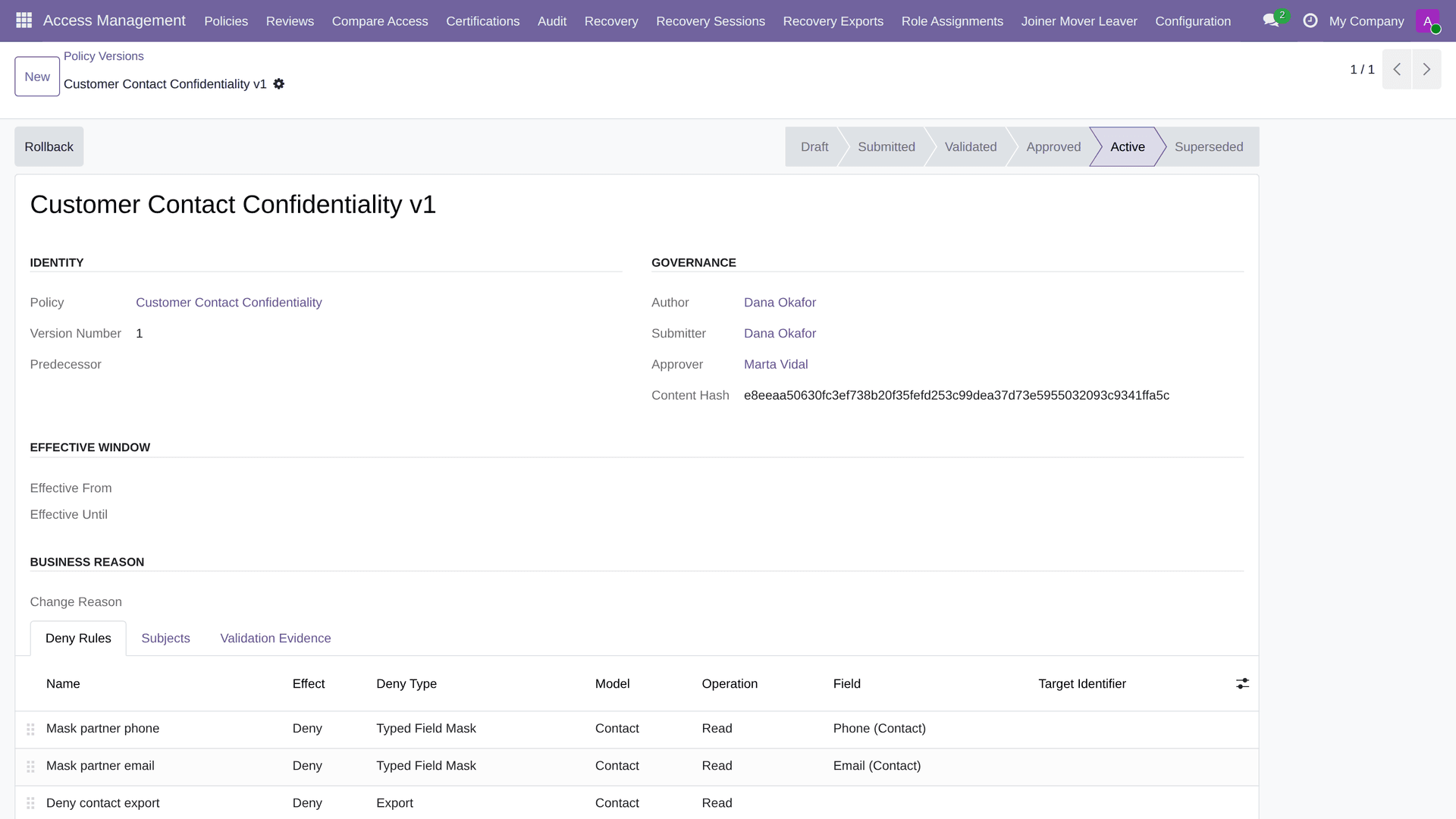Click Phone (Contact) field cell

coord(879,729)
